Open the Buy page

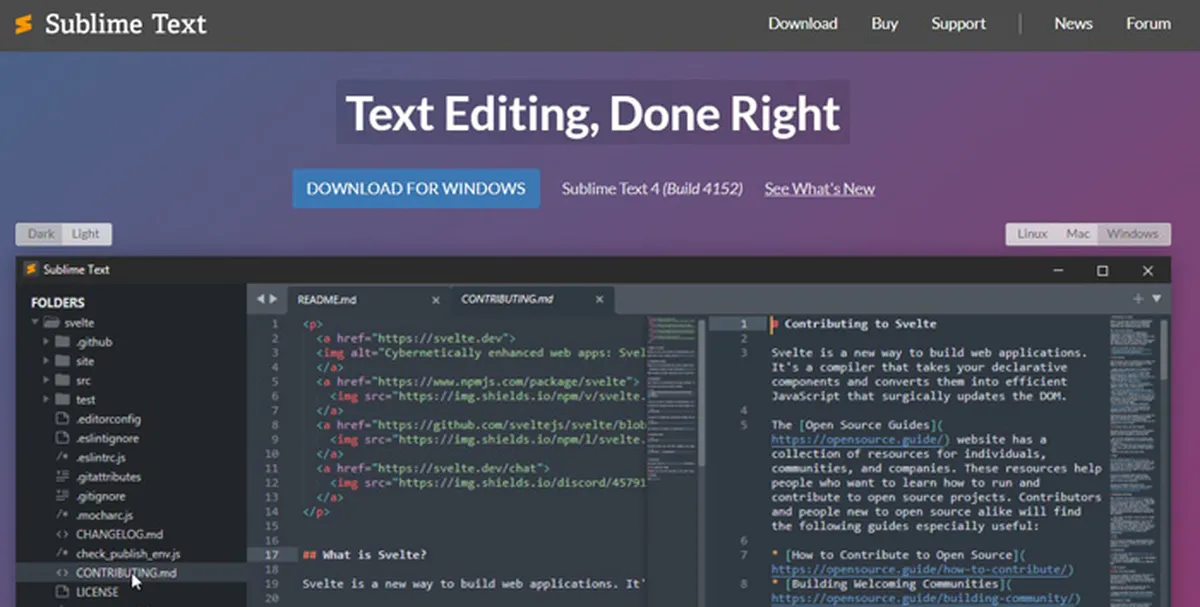click(884, 24)
